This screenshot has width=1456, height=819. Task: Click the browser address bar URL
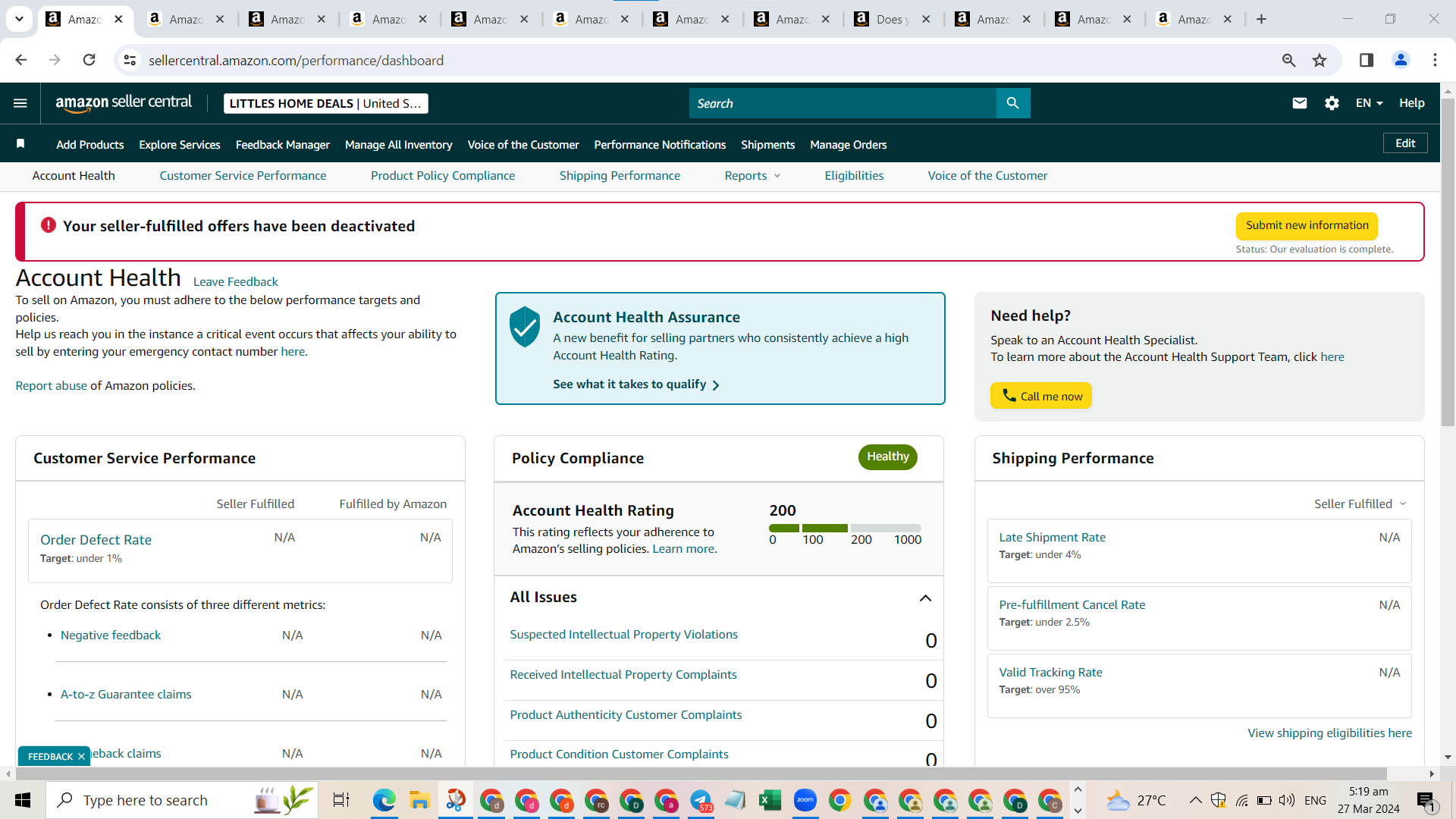pos(296,60)
